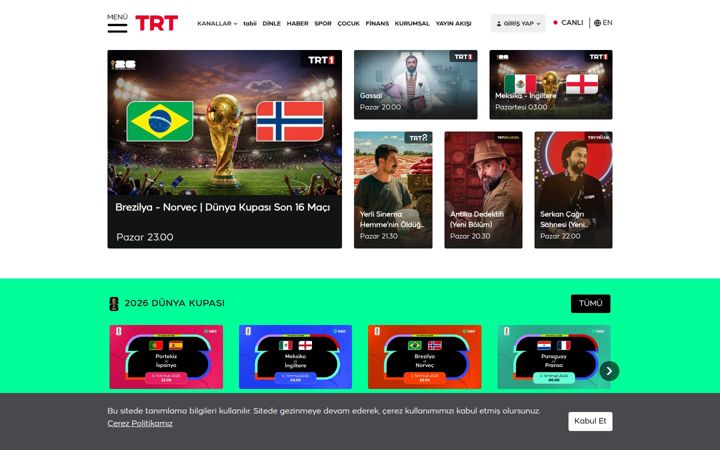Click Brezilya - Norveç Dünya Kupası title
Viewport: 720px width, 450px height.
click(223, 207)
